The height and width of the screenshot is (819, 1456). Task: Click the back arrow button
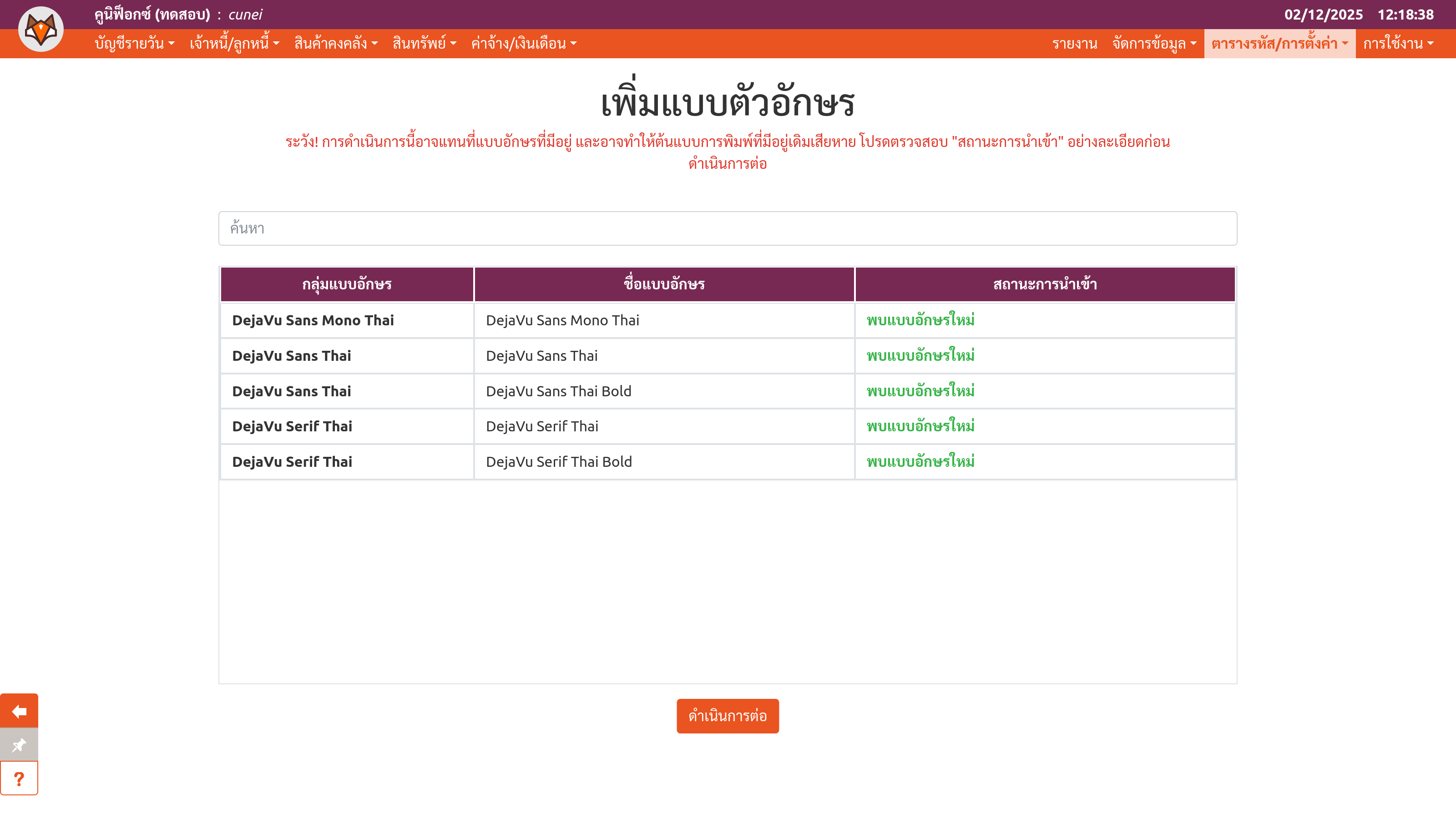coord(19,710)
